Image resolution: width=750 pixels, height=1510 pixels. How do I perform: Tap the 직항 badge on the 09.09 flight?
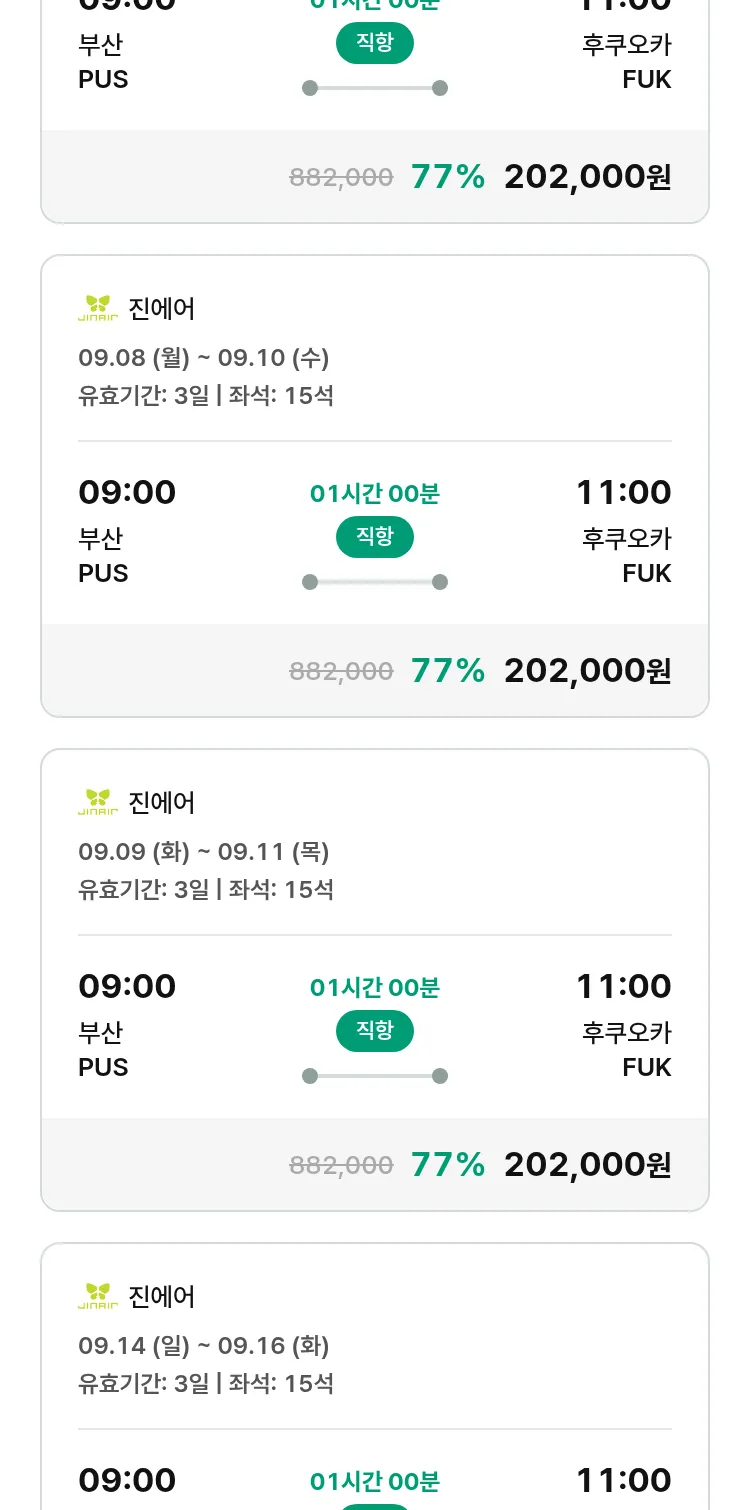click(375, 1031)
